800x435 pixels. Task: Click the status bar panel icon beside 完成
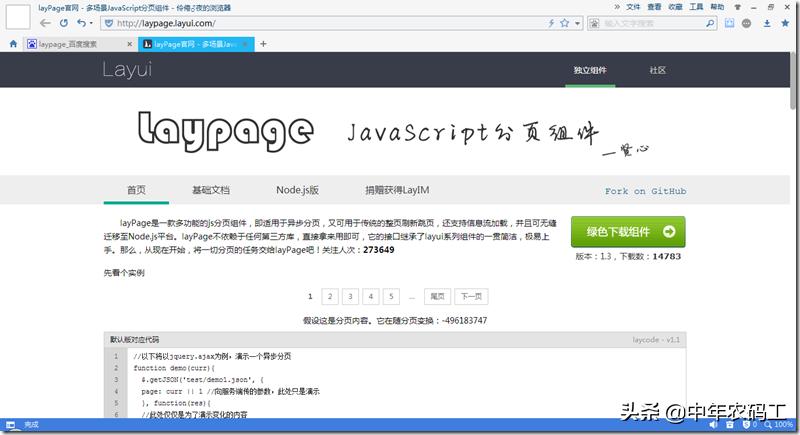click(x=10, y=424)
